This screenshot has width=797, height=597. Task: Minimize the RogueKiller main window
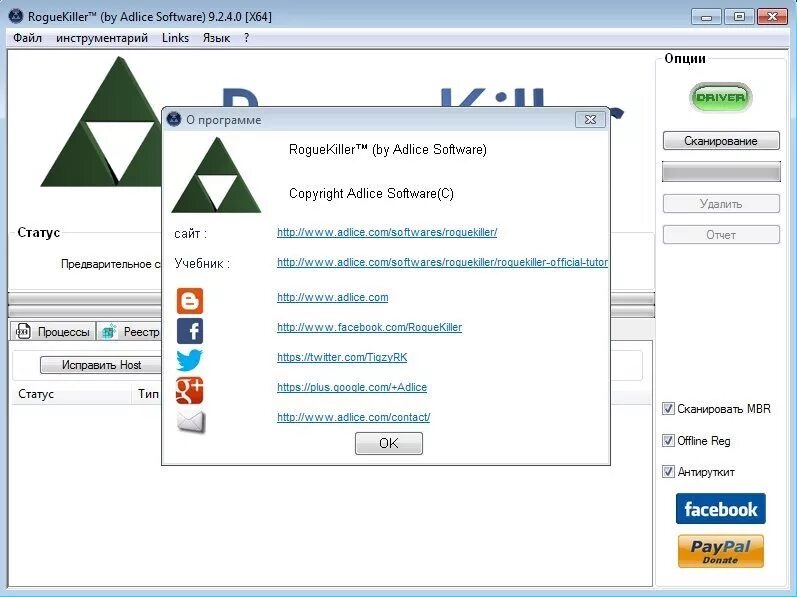[707, 17]
